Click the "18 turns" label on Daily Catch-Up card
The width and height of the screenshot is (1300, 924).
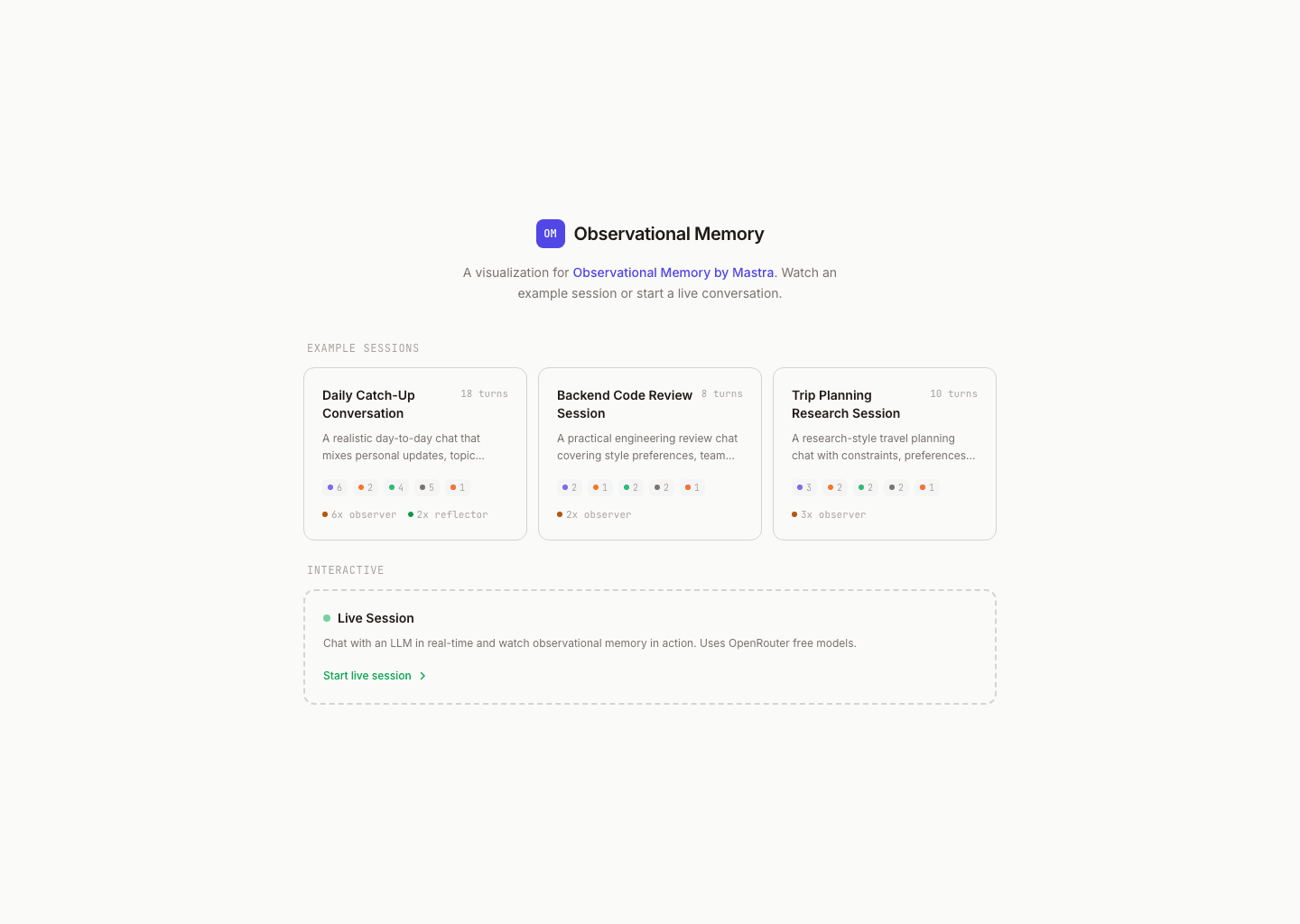pyautogui.click(x=484, y=393)
